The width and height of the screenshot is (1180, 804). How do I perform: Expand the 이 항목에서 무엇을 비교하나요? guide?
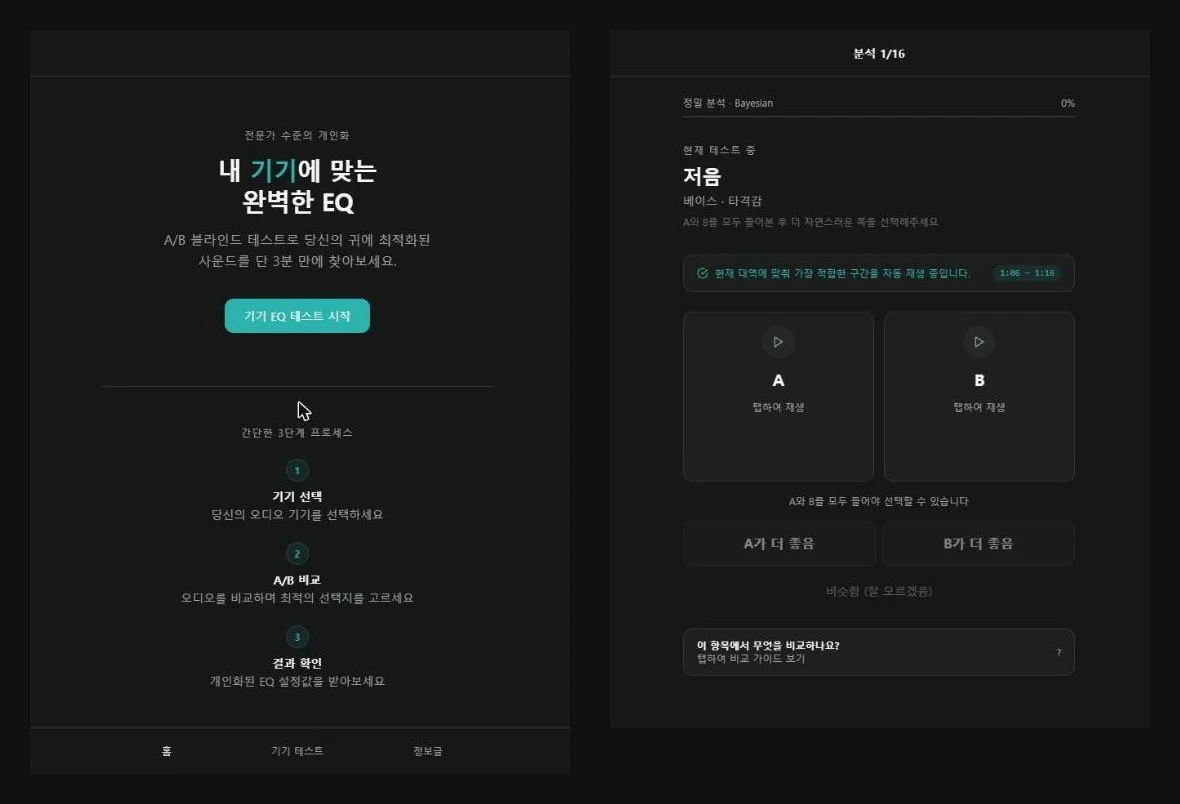(878, 652)
